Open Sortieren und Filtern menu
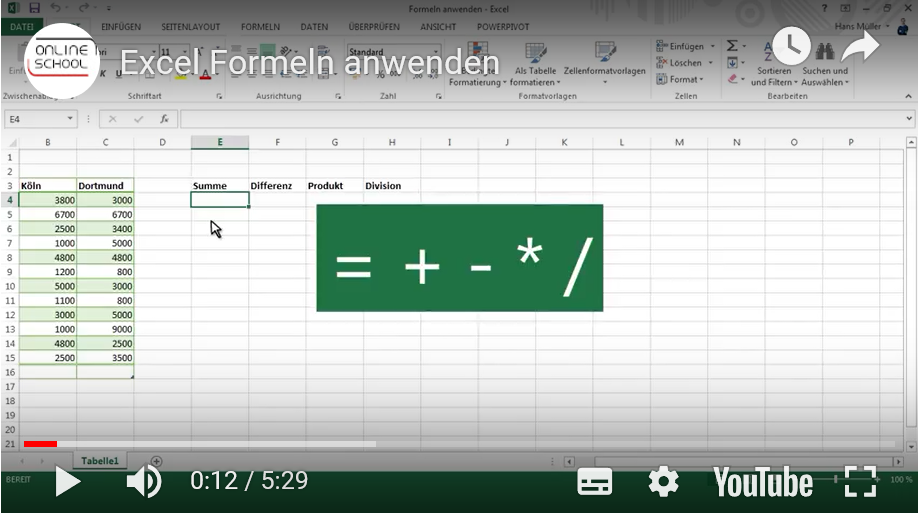 tap(774, 64)
